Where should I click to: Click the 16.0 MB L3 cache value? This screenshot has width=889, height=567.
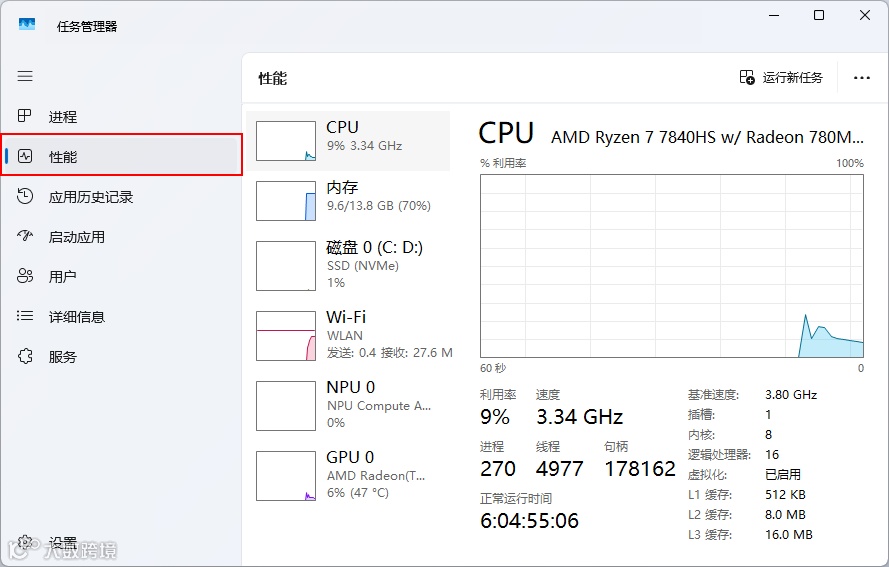[x=789, y=535]
